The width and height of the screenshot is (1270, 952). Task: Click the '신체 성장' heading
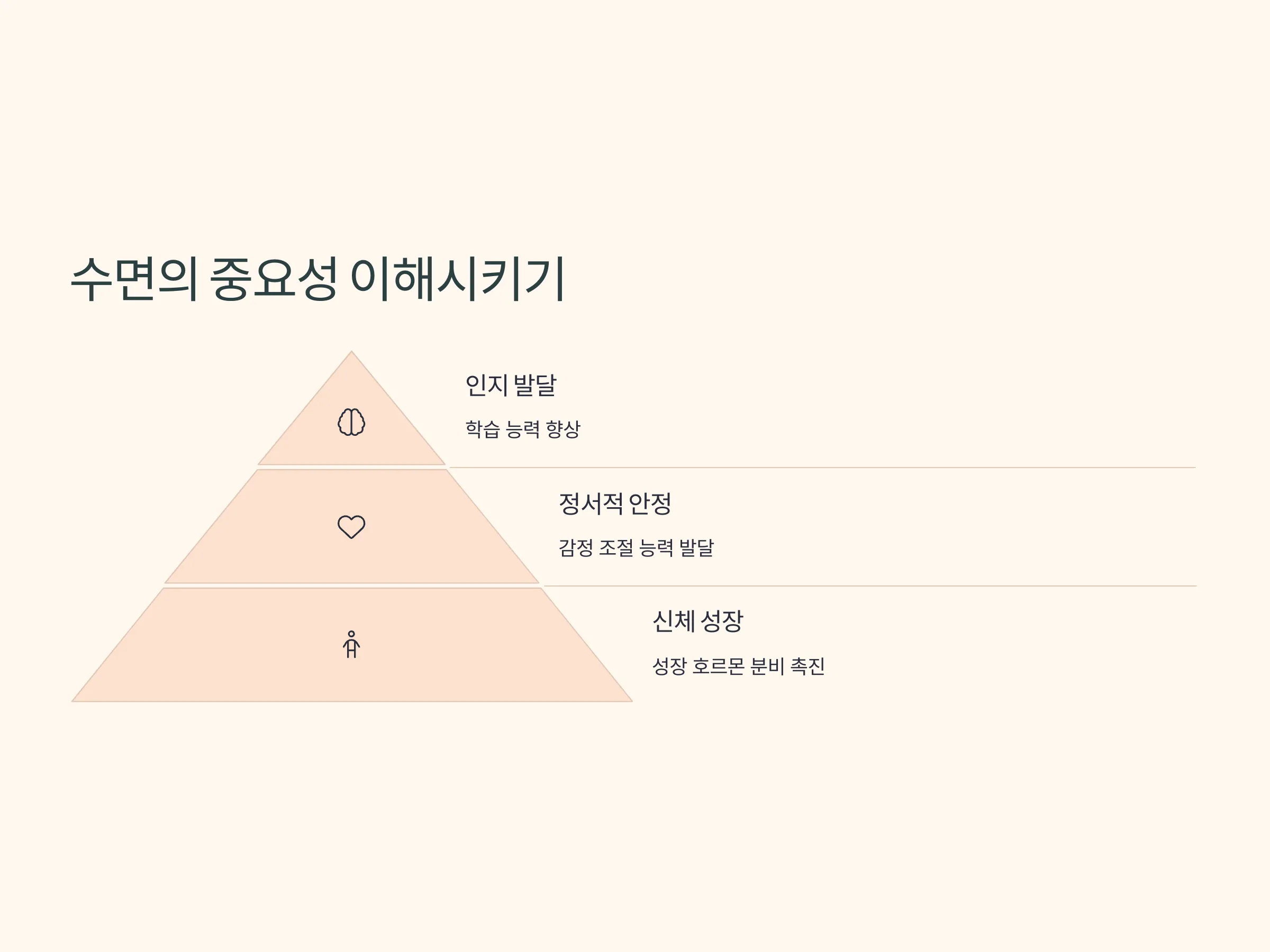[x=697, y=621]
